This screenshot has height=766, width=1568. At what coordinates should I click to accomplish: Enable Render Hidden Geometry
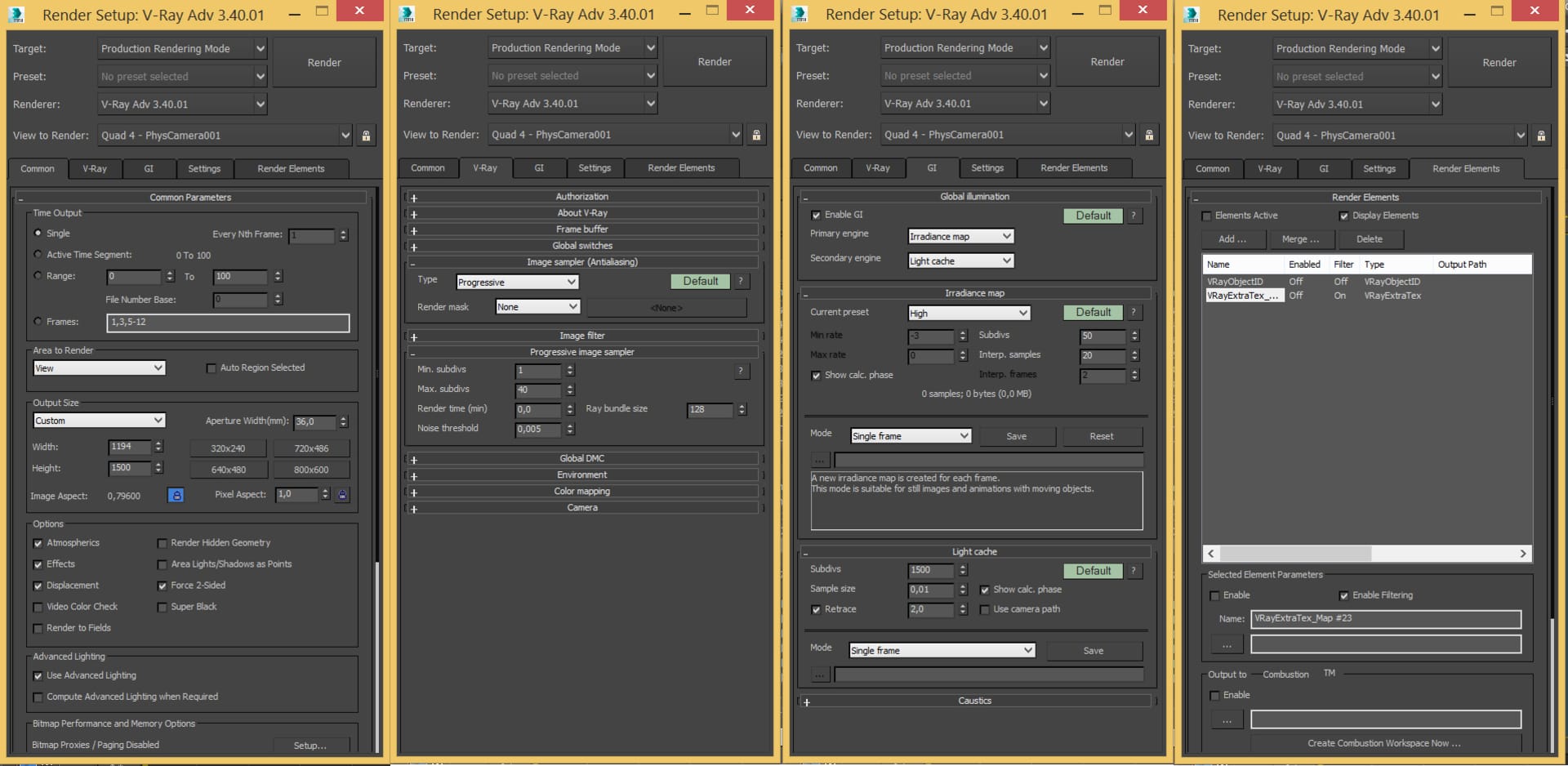162,543
